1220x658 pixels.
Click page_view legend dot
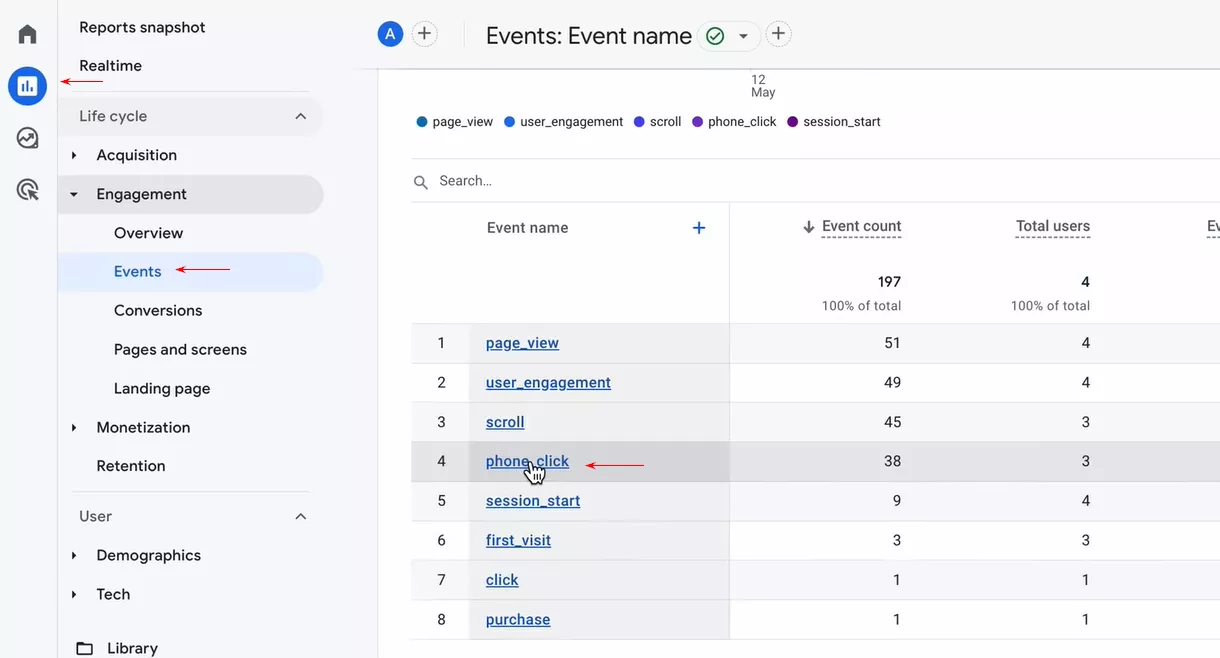(x=422, y=122)
